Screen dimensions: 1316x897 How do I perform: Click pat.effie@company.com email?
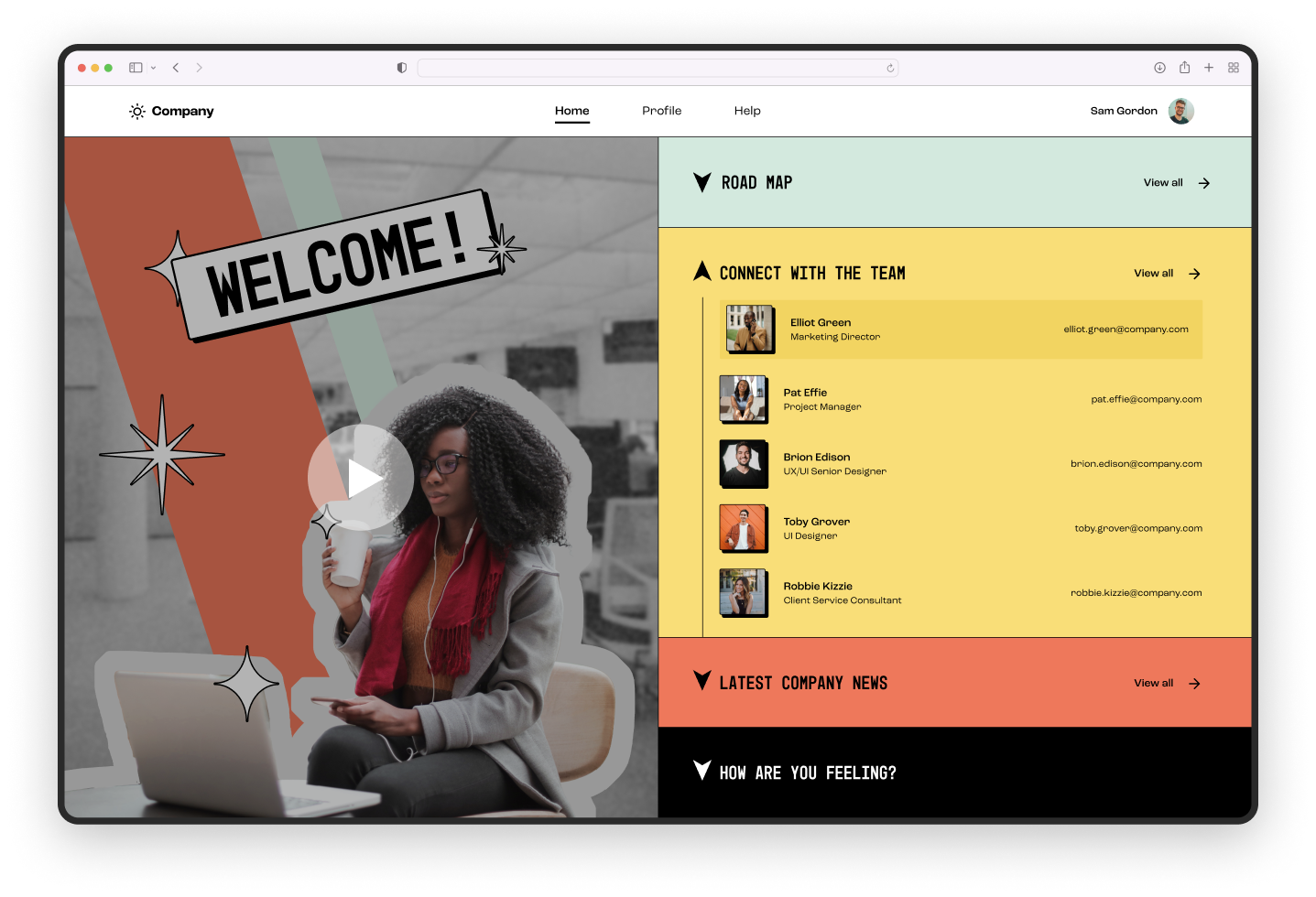click(x=1147, y=399)
